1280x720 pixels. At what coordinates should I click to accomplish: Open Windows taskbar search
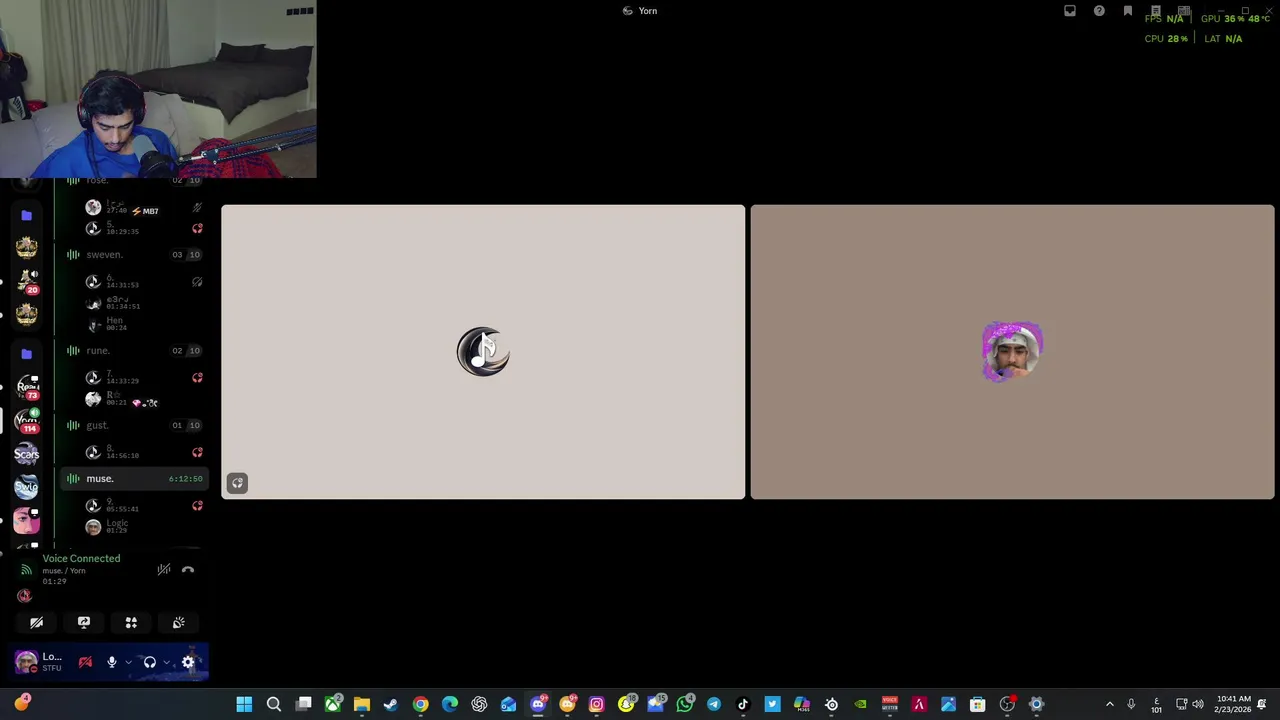click(x=273, y=705)
